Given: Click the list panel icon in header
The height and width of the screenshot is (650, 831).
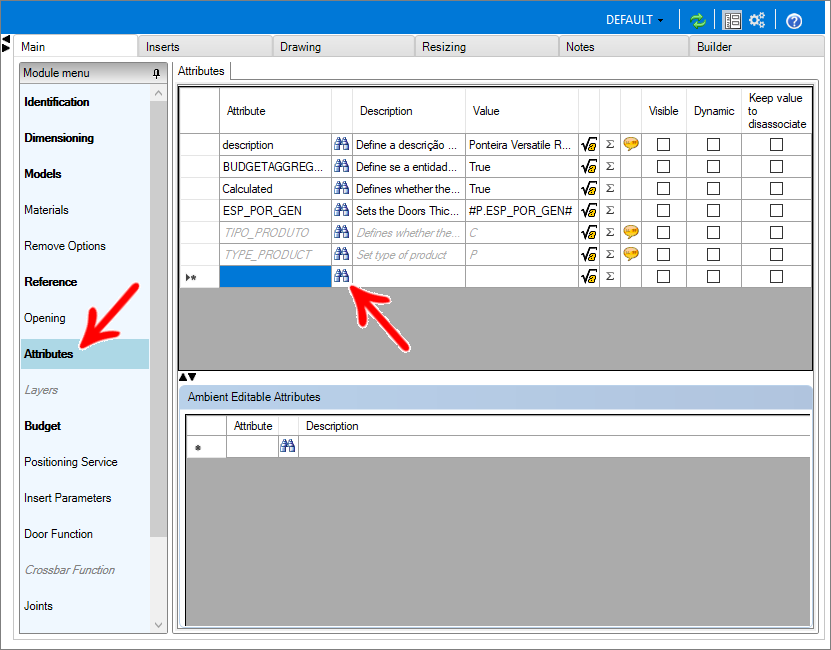Looking at the screenshot, I should tap(732, 20).
